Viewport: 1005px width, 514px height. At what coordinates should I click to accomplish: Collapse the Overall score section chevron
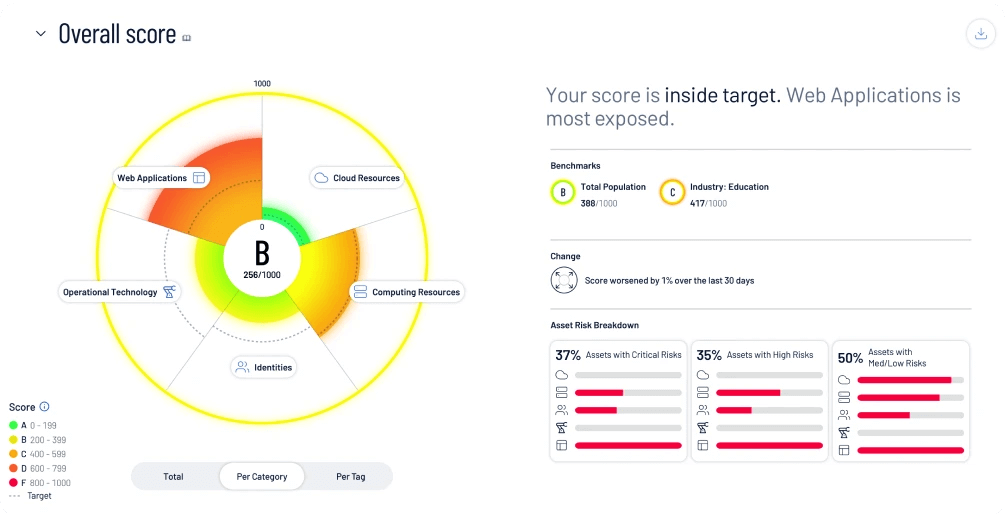(40, 34)
